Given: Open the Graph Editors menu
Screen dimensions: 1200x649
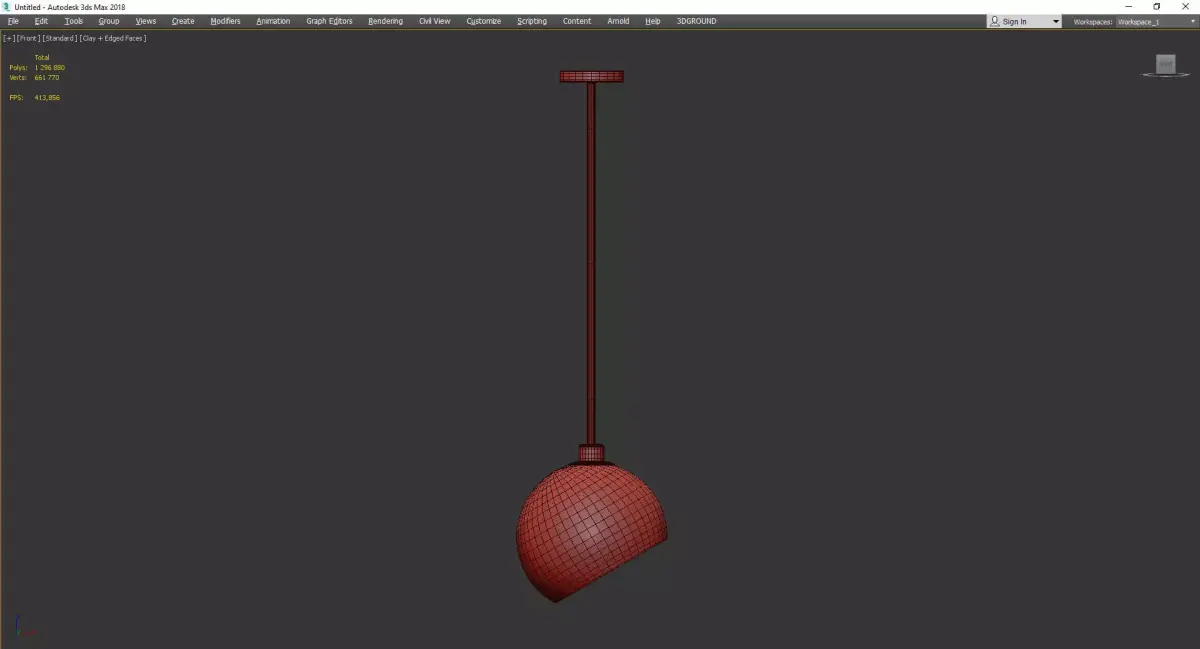Looking at the screenshot, I should [x=329, y=20].
